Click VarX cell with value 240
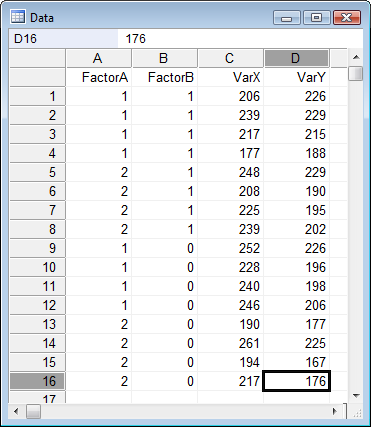Viewport: 371px width, 427px height. (231, 286)
